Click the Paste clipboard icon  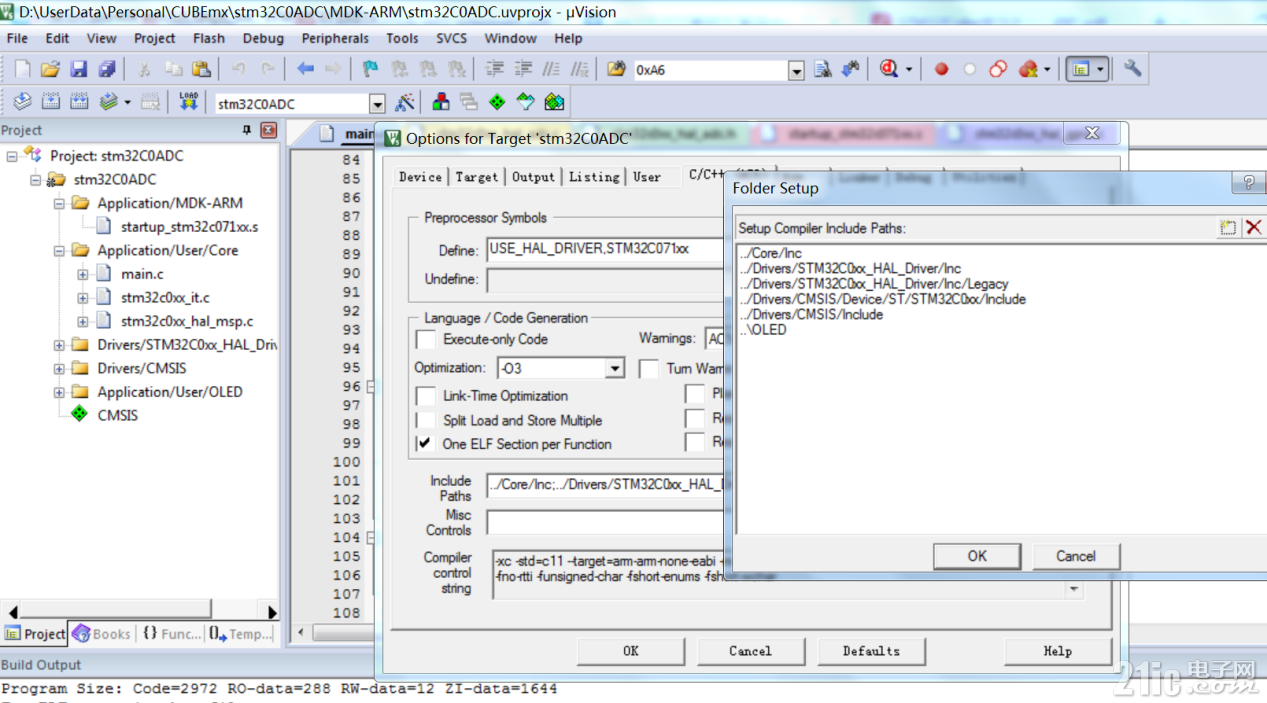pyautogui.click(x=202, y=69)
